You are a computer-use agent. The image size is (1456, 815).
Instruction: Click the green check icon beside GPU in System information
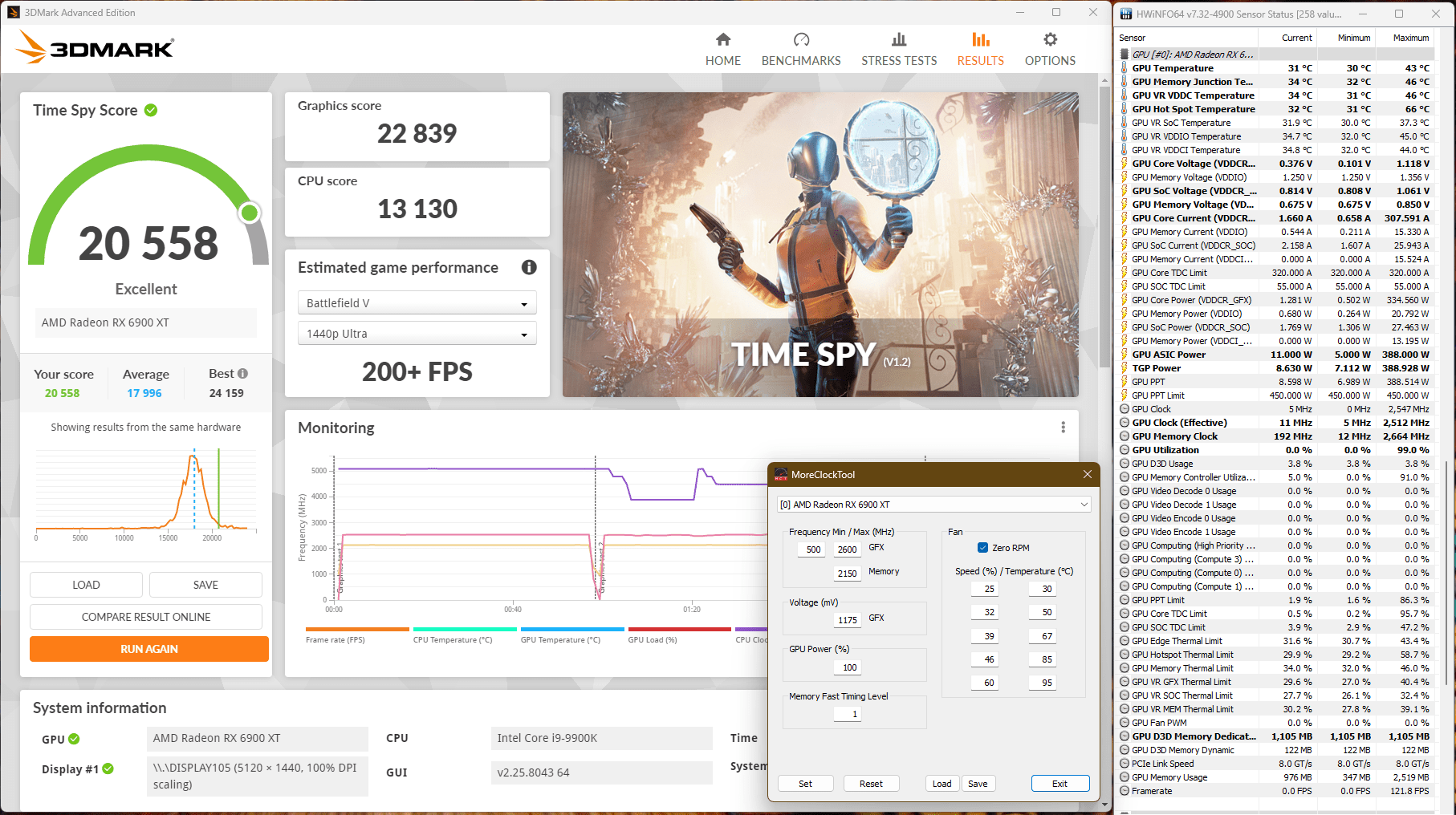74,739
